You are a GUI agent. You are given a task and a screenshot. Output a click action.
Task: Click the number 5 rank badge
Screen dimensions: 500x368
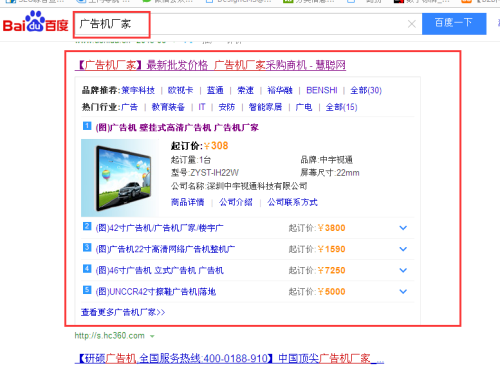(87, 290)
